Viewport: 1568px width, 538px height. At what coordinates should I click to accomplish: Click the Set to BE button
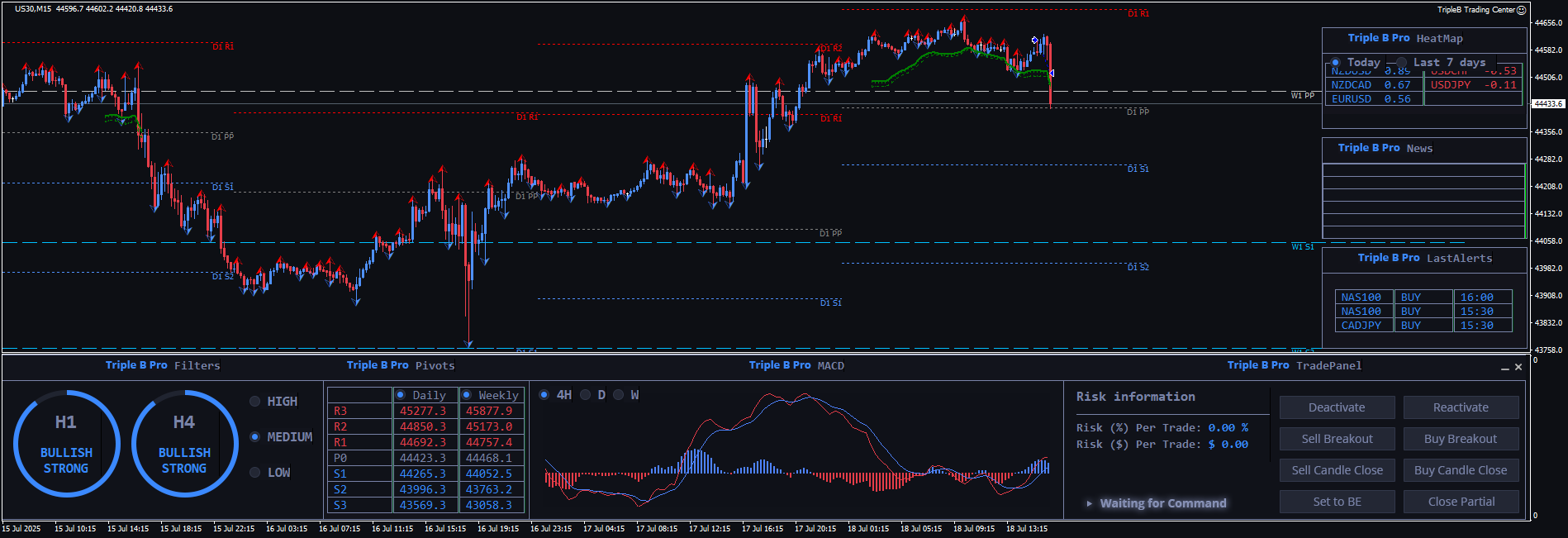(x=1337, y=502)
